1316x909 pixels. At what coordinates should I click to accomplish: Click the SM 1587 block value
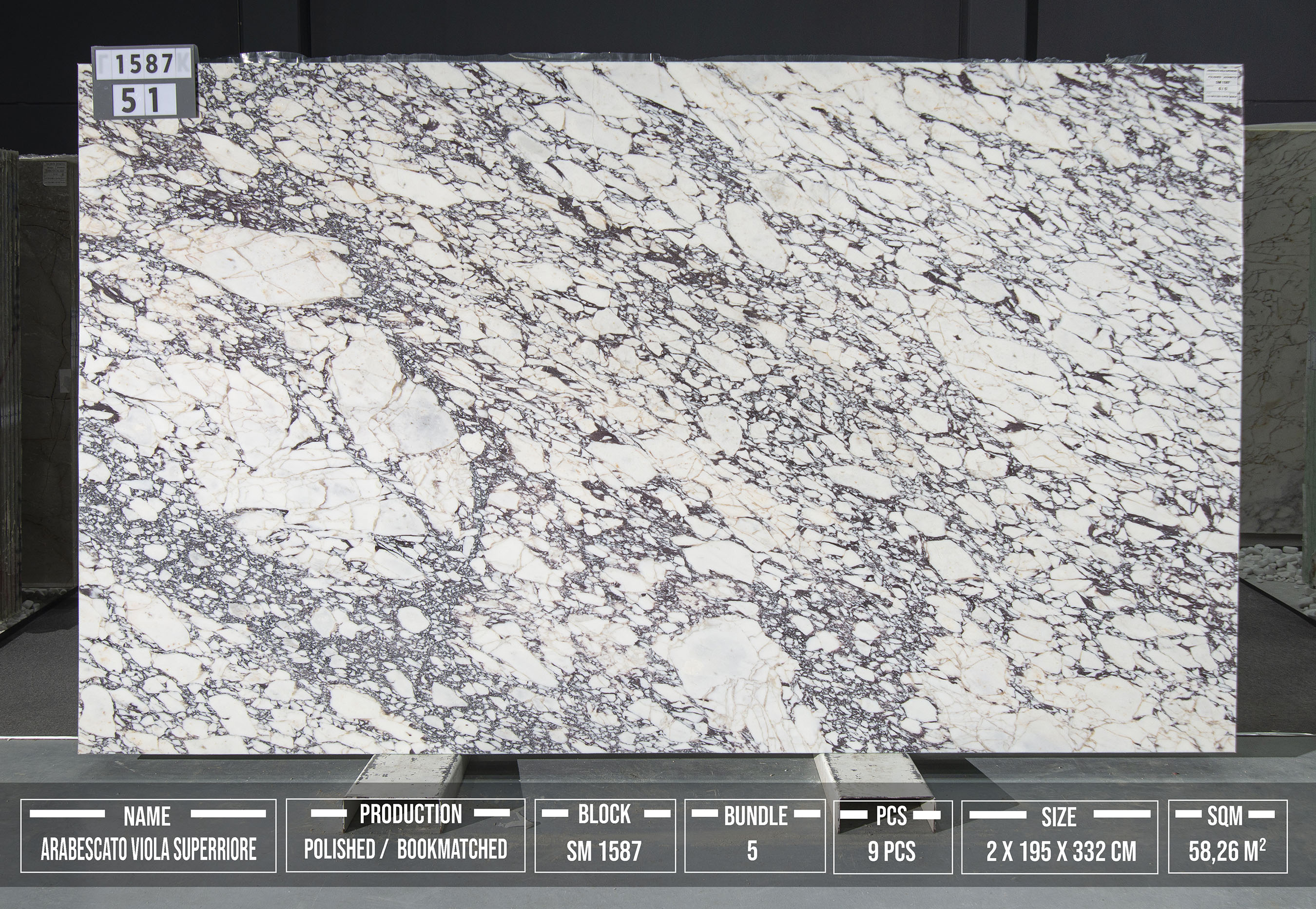(x=604, y=851)
